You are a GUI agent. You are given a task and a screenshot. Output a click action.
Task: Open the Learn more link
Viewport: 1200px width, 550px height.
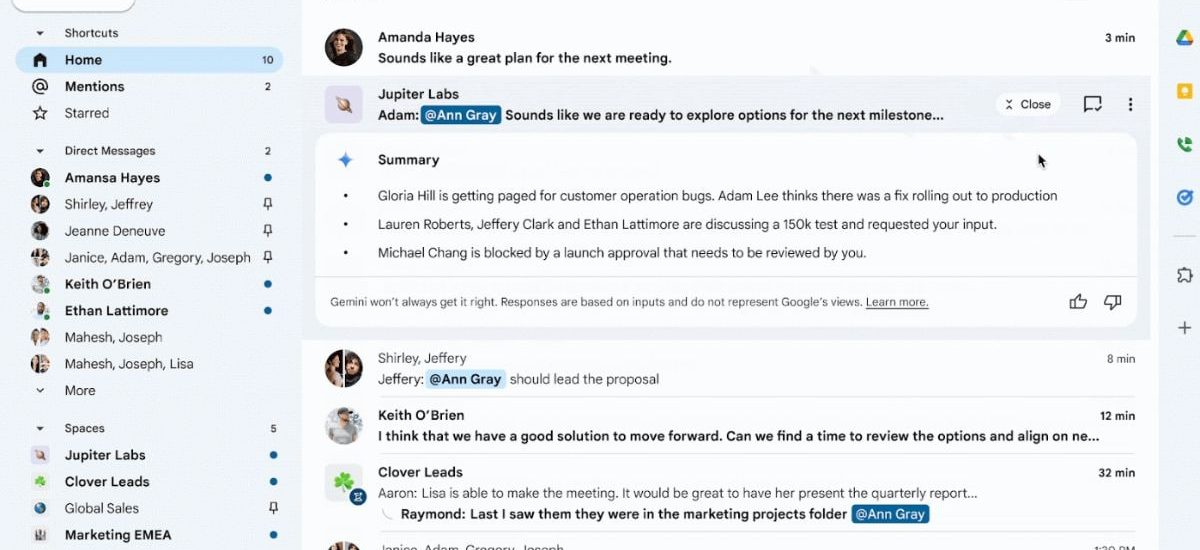pyautogui.click(x=897, y=302)
